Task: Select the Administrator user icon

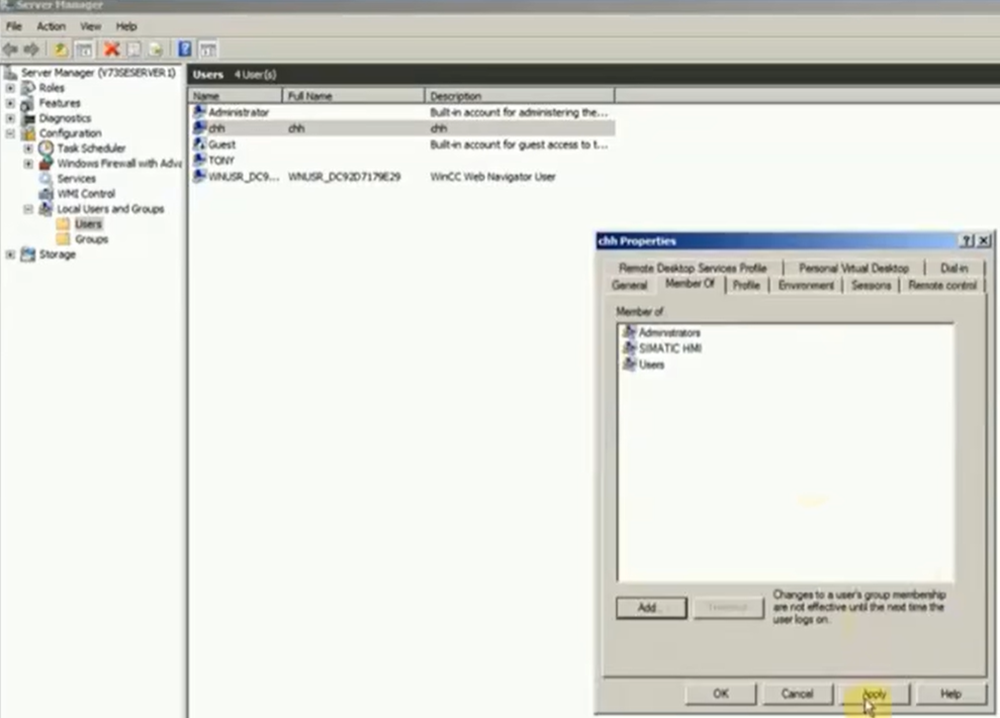Action: point(200,112)
